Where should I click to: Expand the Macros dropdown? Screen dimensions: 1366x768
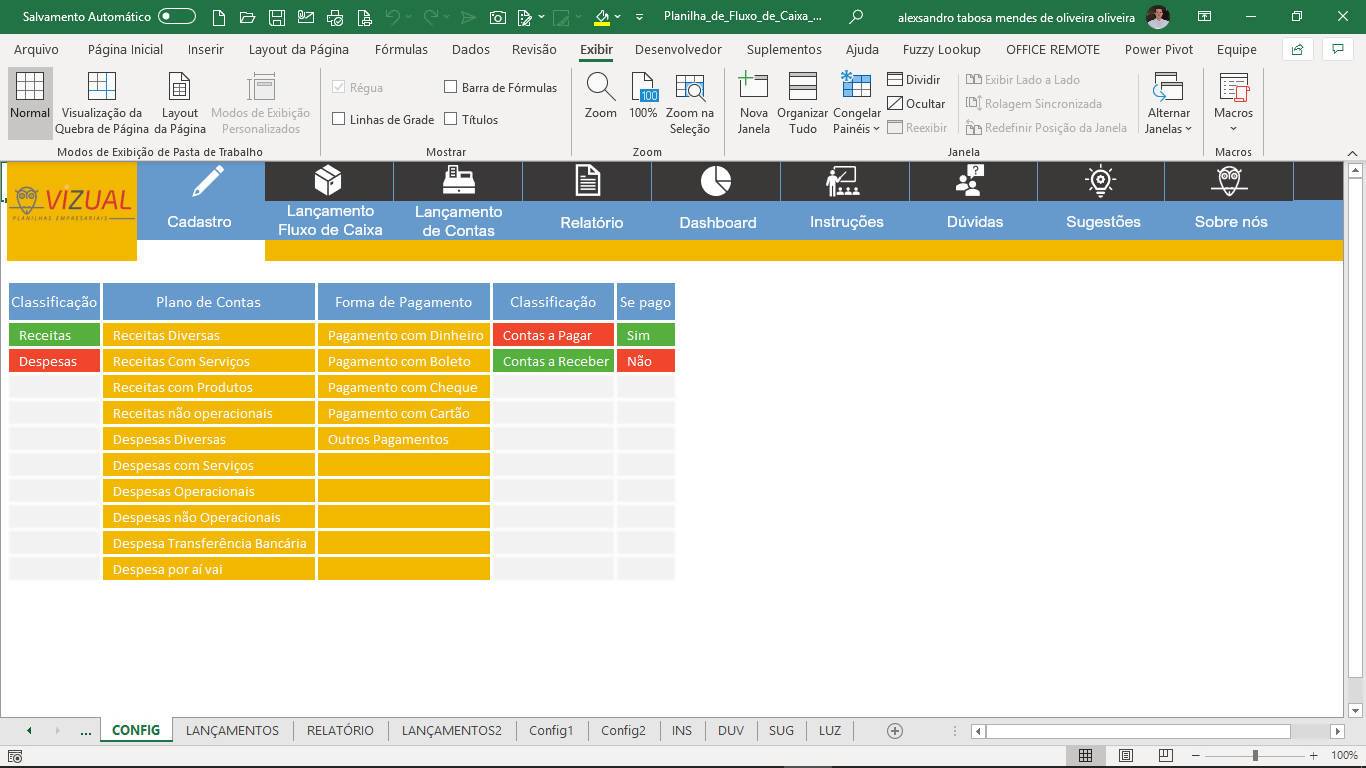point(1233,128)
